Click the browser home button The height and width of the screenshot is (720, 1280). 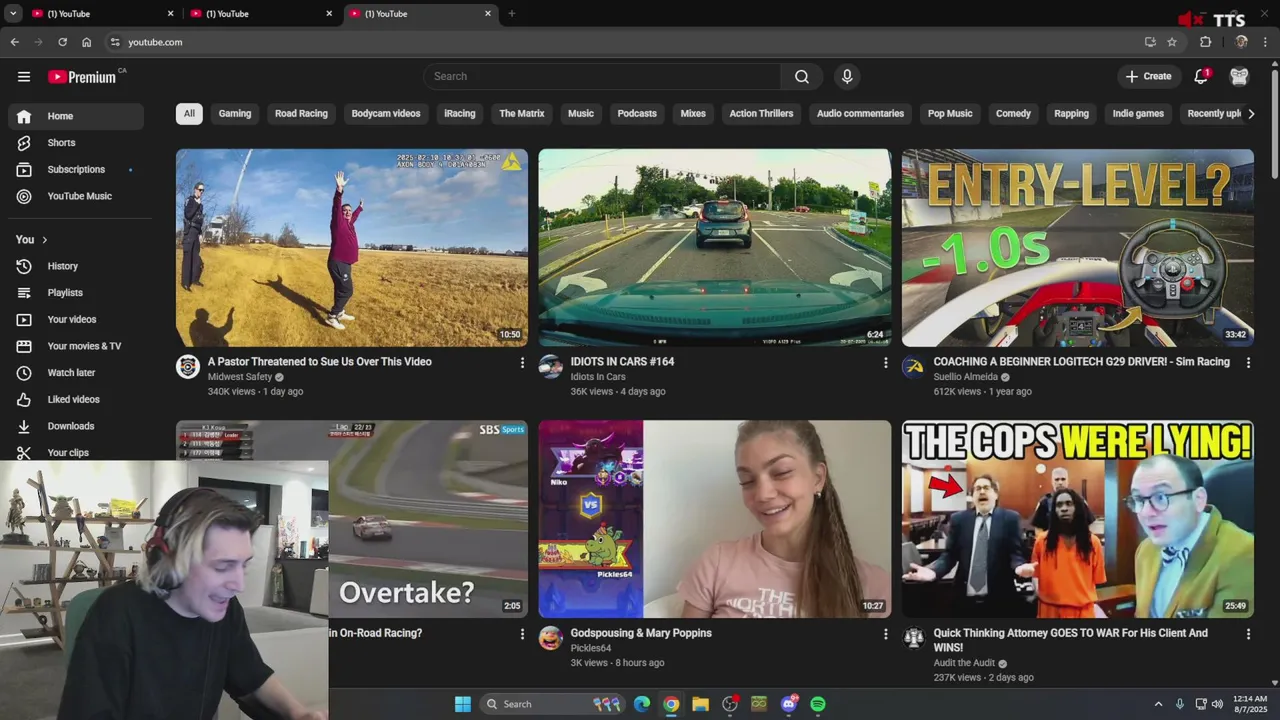click(87, 42)
